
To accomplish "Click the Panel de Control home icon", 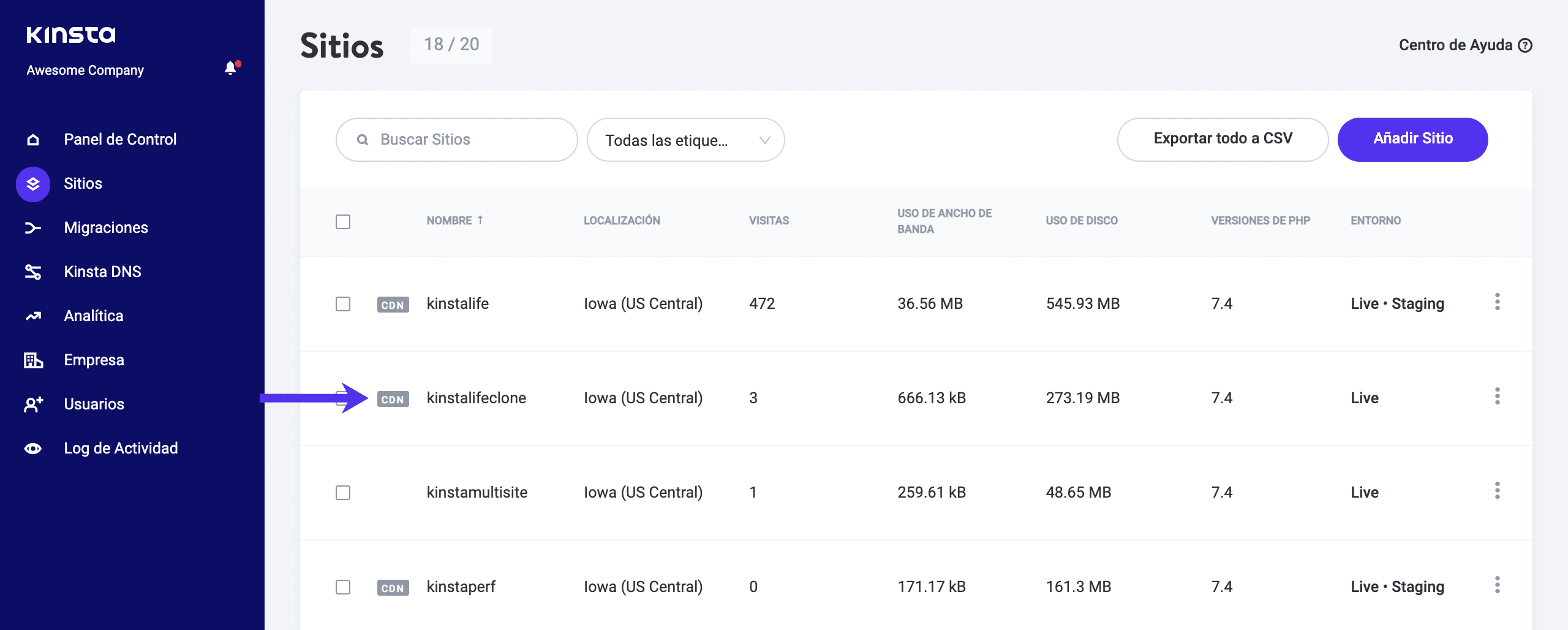I will (x=33, y=140).
